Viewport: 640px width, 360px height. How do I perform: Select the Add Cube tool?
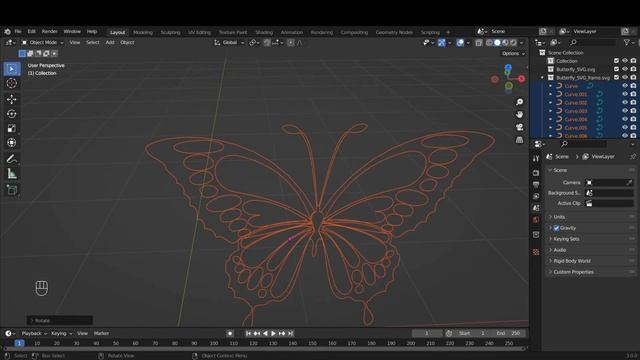[x=11, y=190]
